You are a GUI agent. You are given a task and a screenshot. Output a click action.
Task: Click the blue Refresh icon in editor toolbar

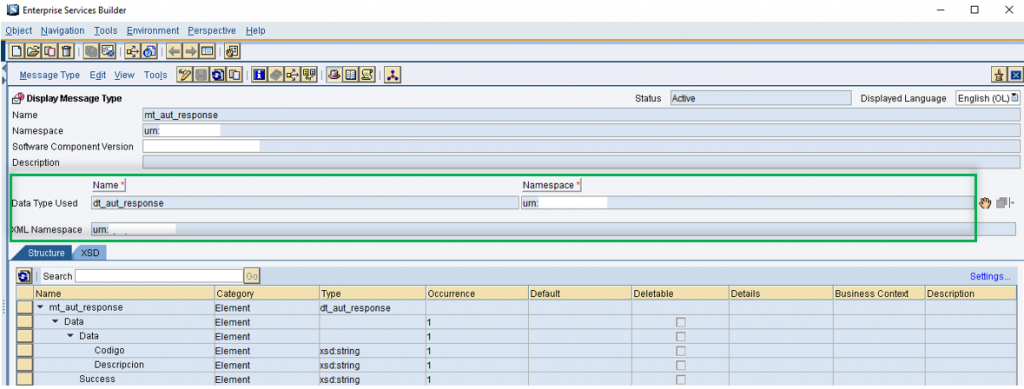point(217,75)
